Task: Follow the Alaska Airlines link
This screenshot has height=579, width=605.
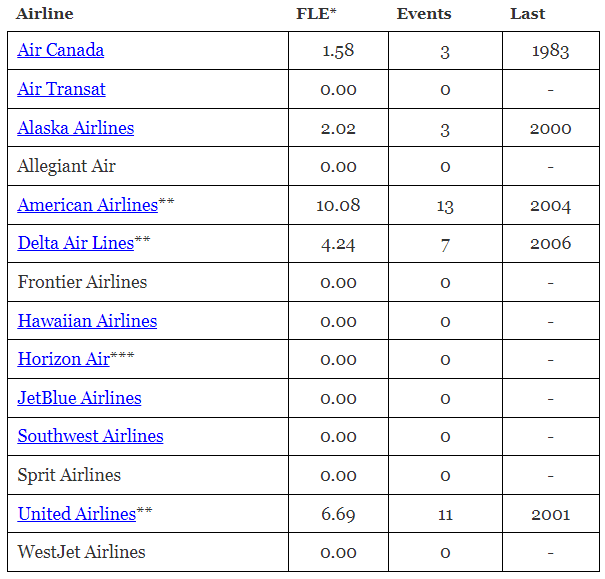Action: pos(76,128)
